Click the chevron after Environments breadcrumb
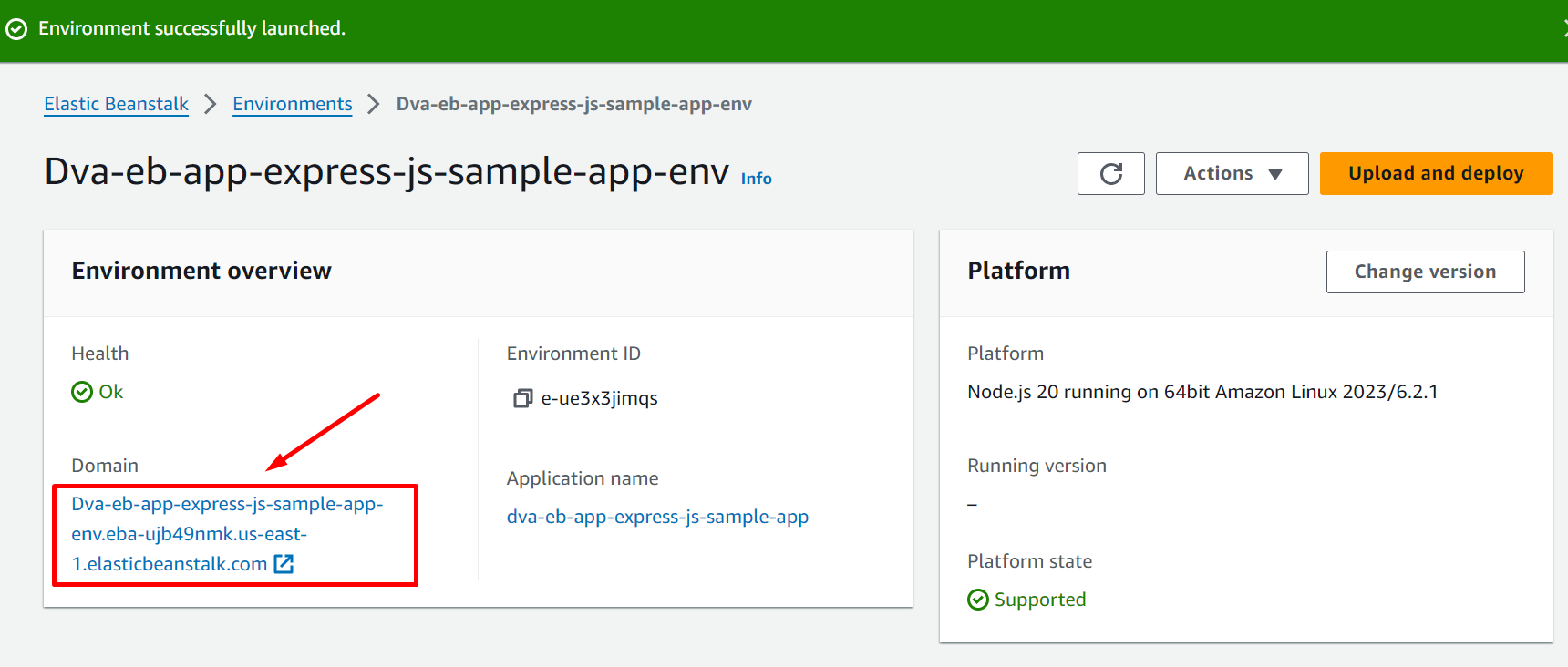The height and width of the screenshot is (667, 1568). click(374, 104)
